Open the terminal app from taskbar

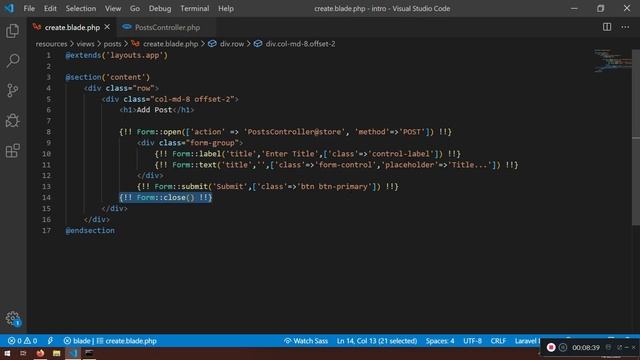(89, 353)
